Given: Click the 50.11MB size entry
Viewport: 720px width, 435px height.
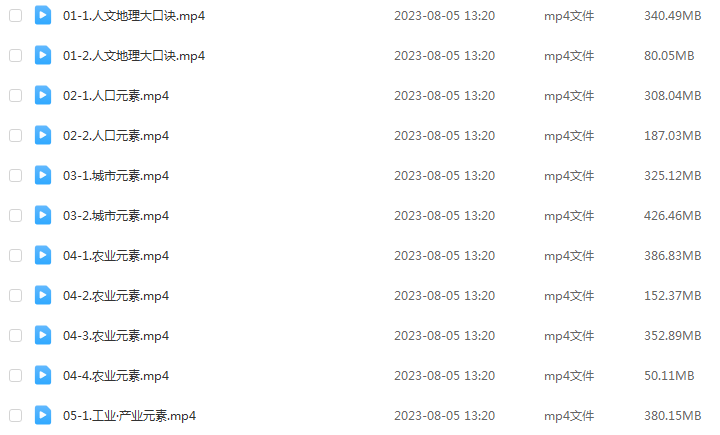Looking at the screenshot, I should coord(669,375).
